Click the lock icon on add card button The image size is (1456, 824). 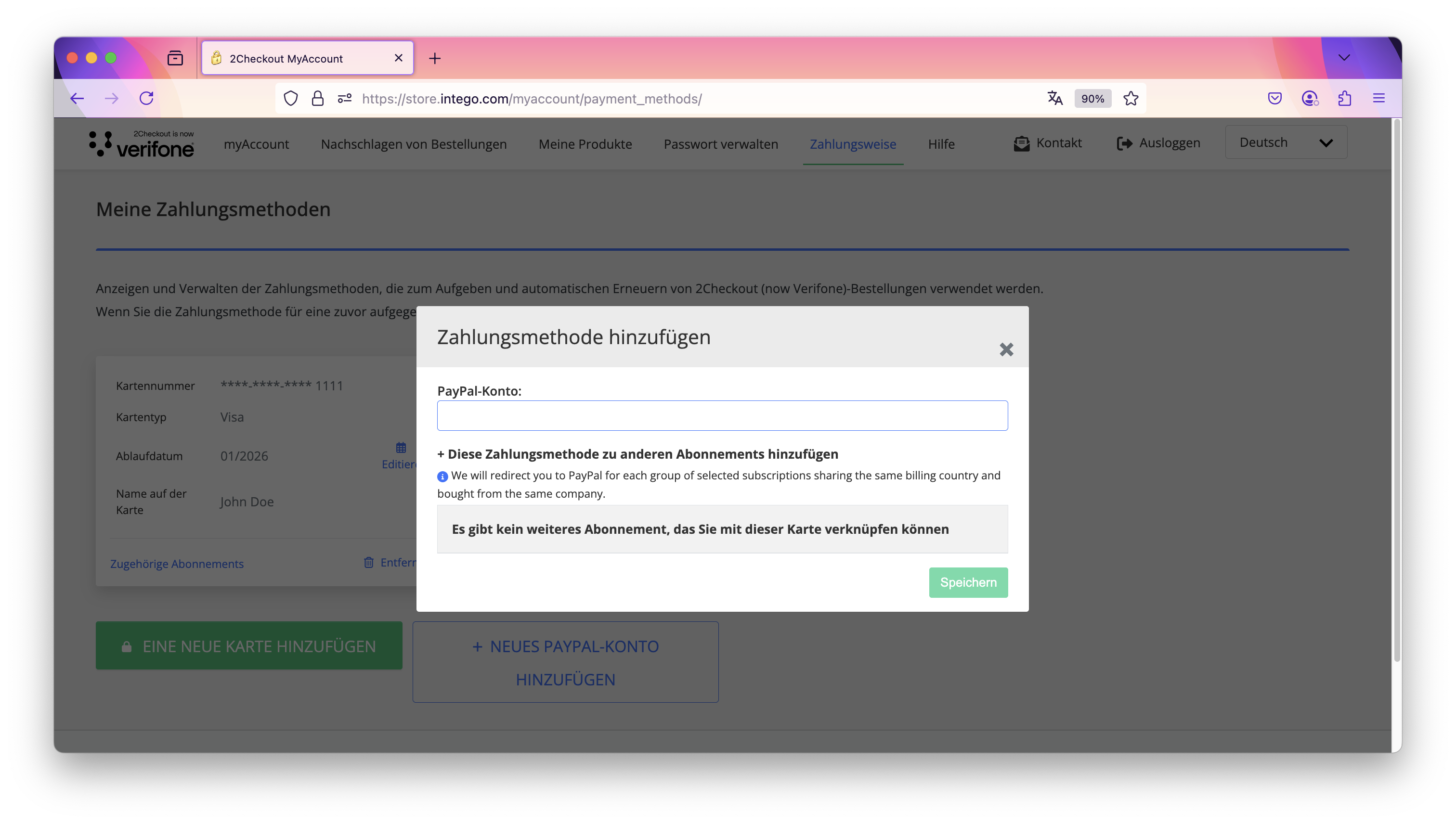(x=126, y=646)
